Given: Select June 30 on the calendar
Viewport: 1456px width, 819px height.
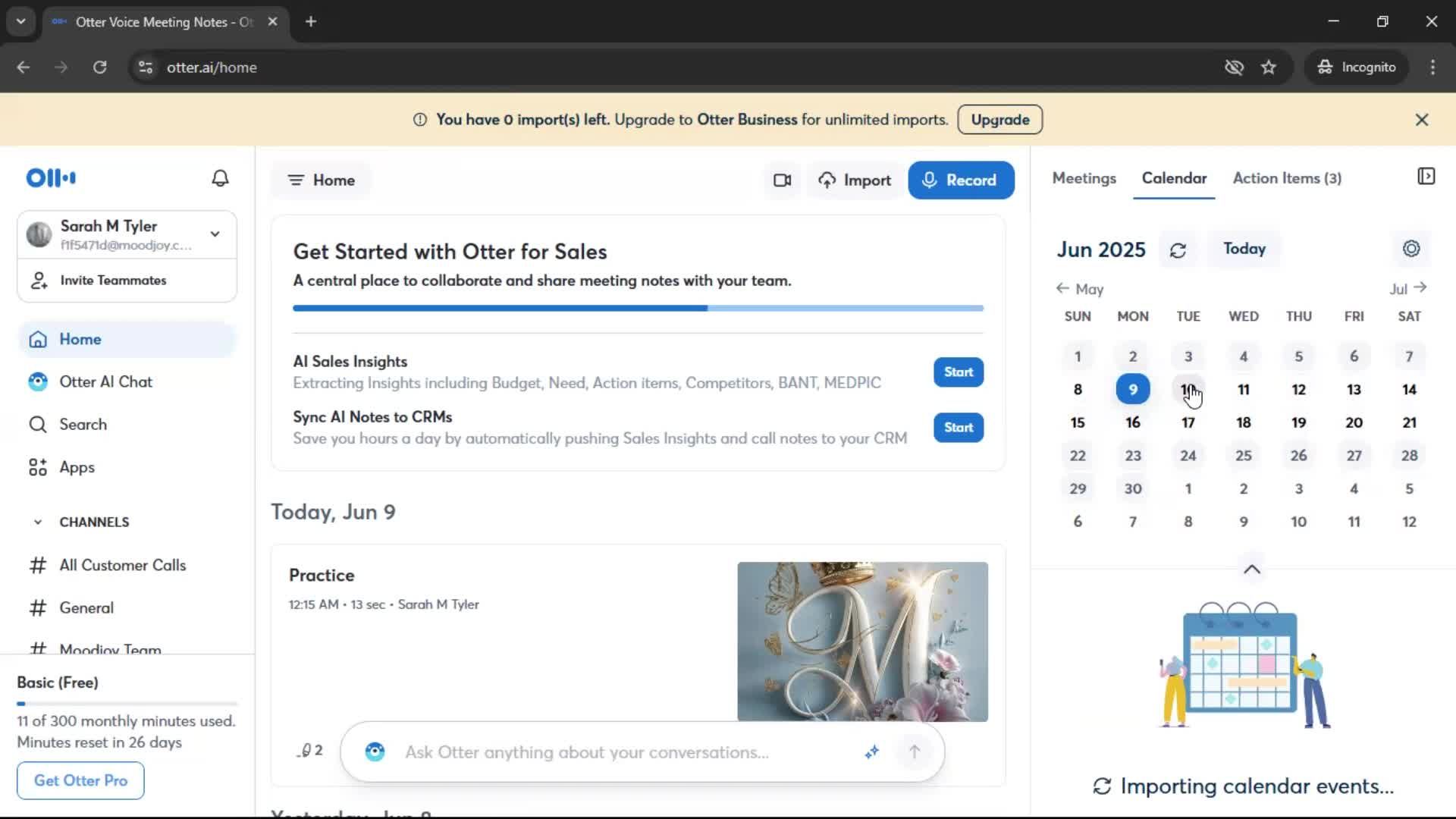Looking at the screenshot, I should pos(1133,489).
